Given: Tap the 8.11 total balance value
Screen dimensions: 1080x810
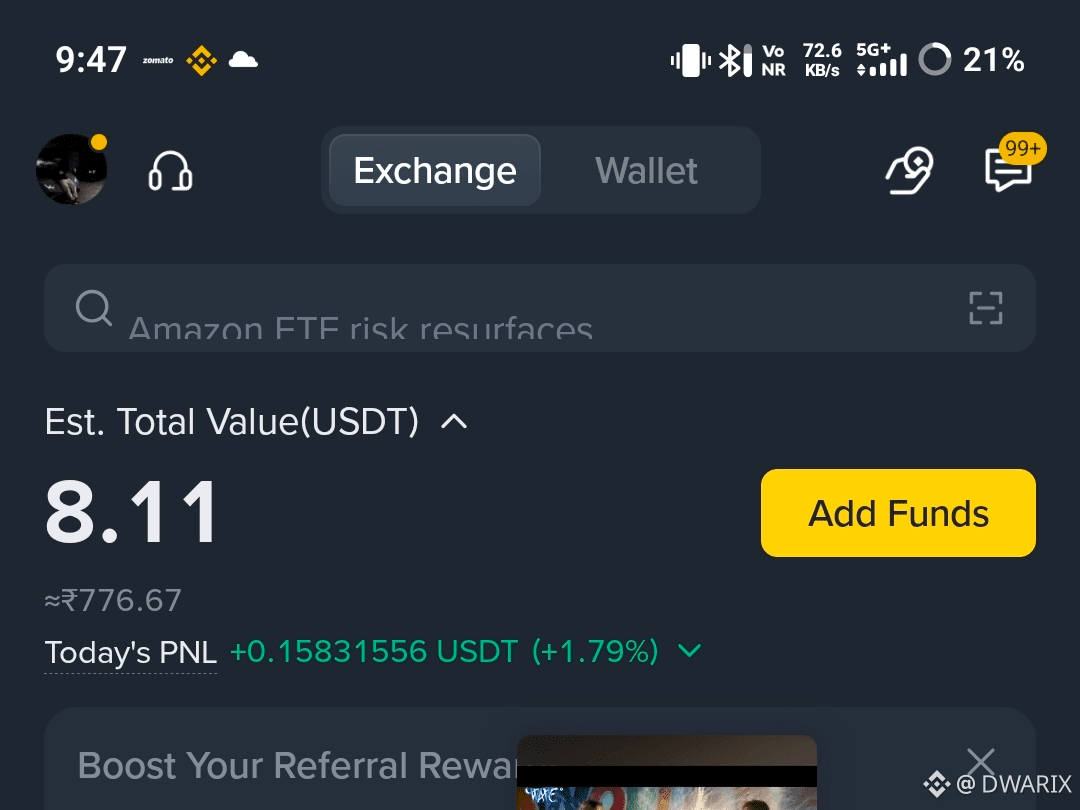Looking at the screenshot, I should tap(132, 512).
